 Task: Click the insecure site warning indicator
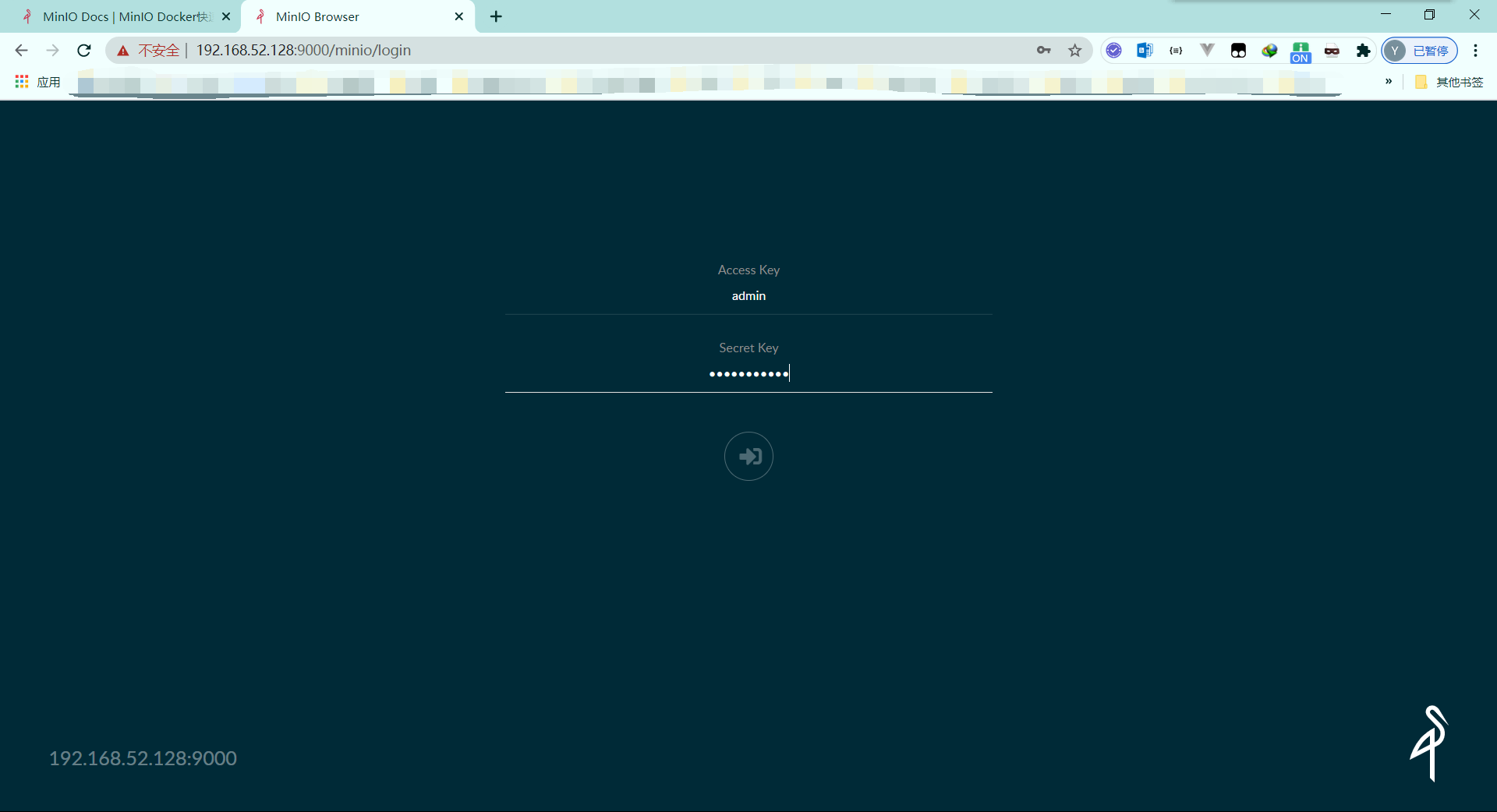point(148,51)
